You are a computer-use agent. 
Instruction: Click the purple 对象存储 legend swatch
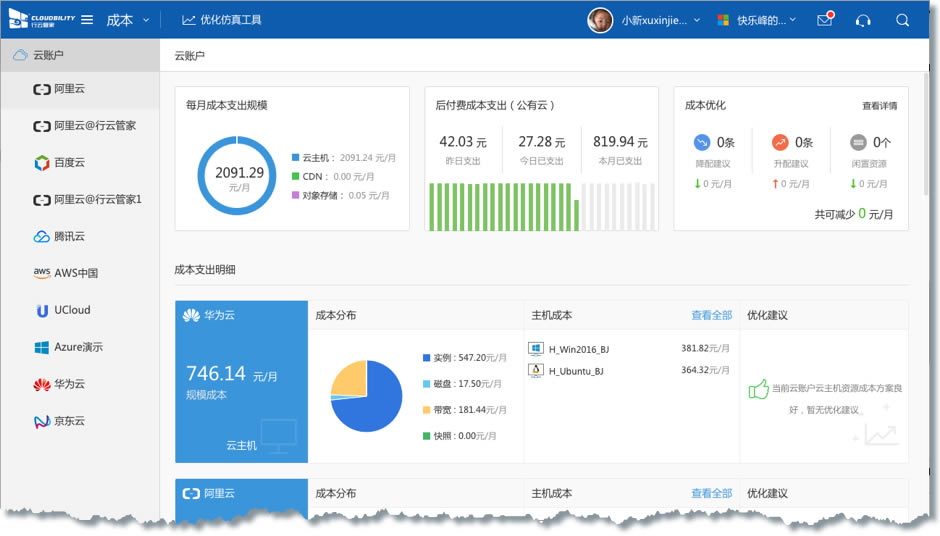(295, 195)
